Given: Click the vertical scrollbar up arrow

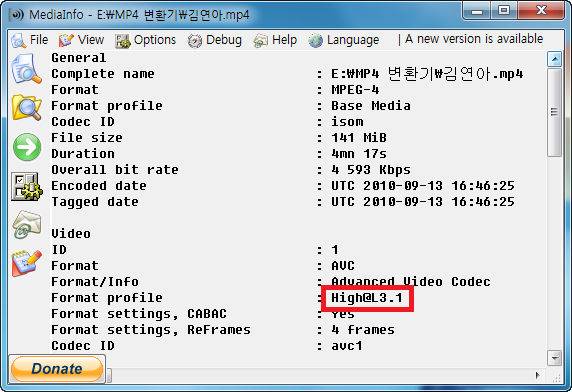Looking at the screenshot, I should [554, 59].
